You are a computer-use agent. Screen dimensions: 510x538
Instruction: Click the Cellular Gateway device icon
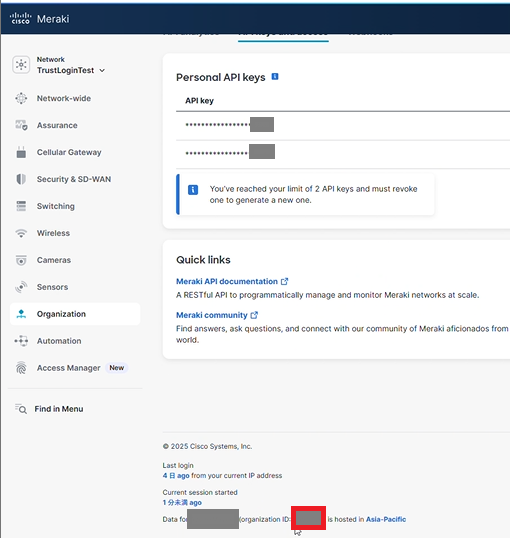21,152
